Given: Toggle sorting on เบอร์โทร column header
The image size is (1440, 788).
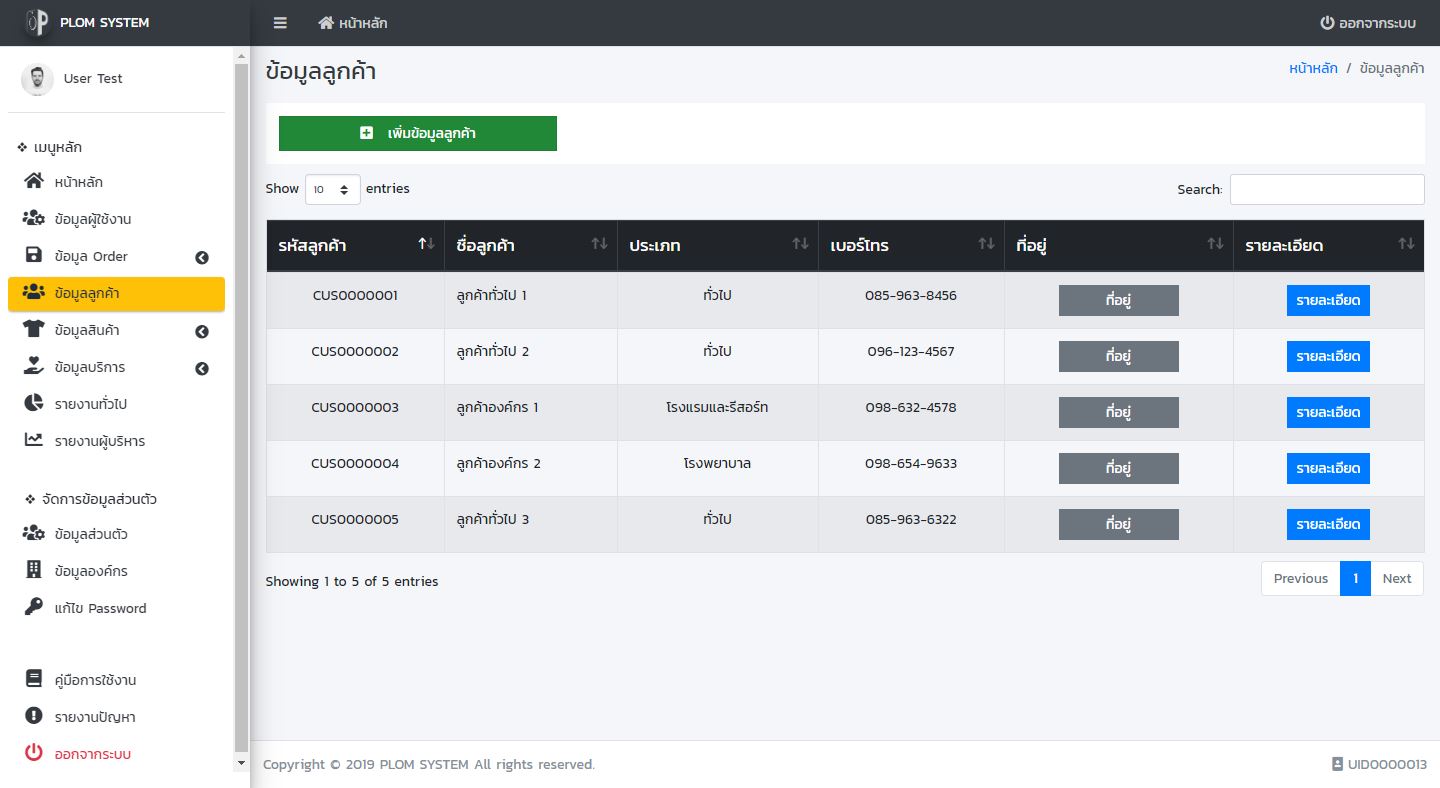Looking at the screenshot, I should click(x=986, y=244).
